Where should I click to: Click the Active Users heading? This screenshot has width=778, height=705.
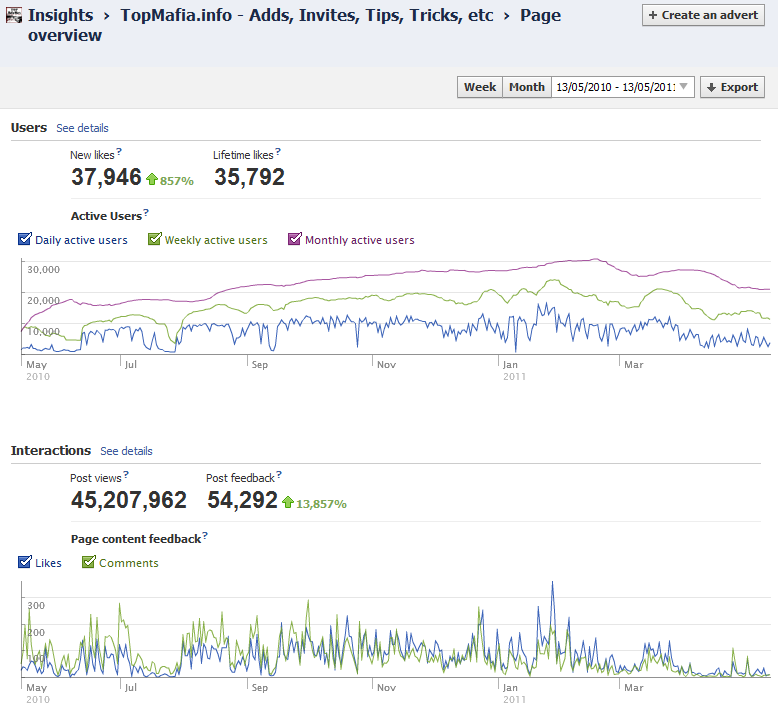(x=106, y=216)
